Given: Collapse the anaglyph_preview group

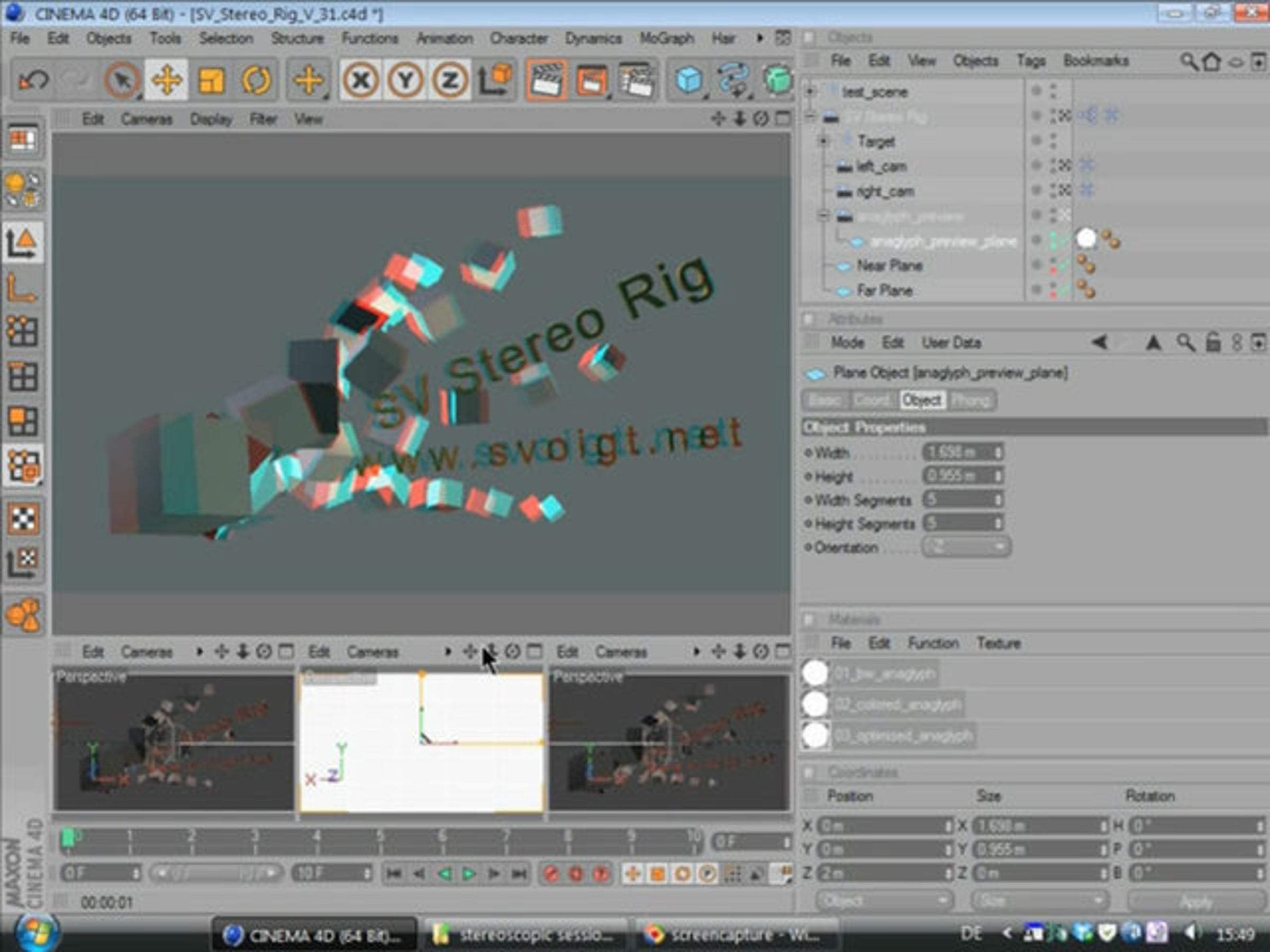Looking at the screenshot, I should click(824, 216).
